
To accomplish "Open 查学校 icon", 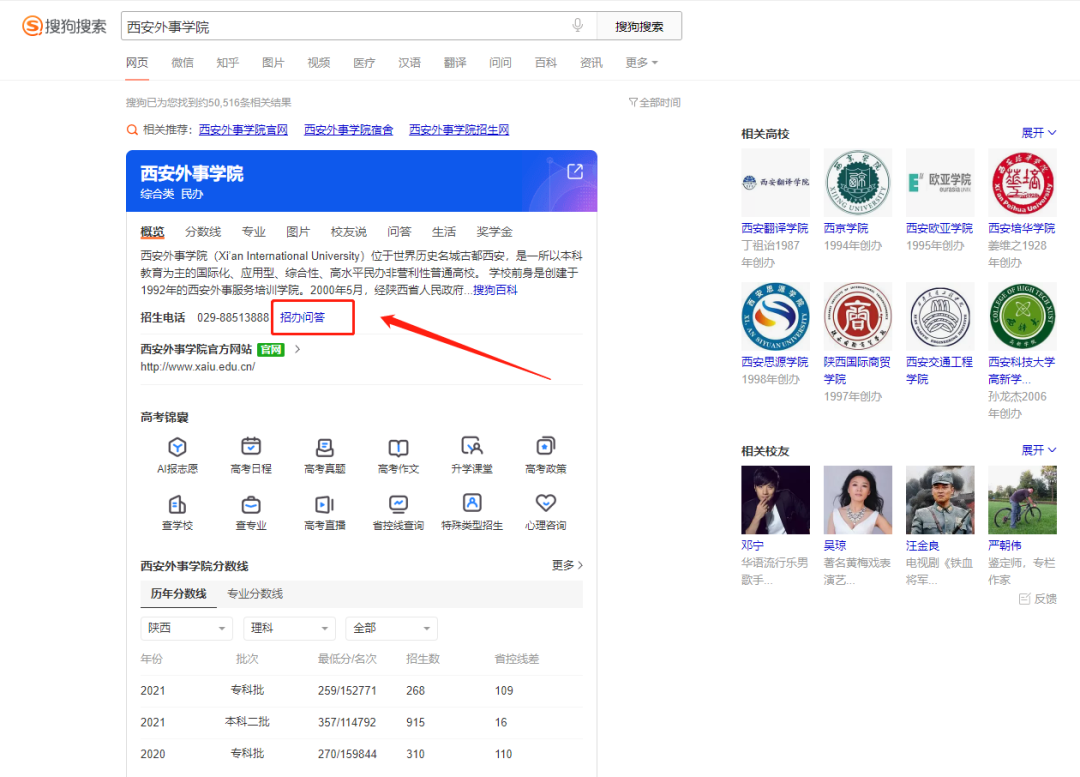I will pyautogui.click(x=177, y=504).
